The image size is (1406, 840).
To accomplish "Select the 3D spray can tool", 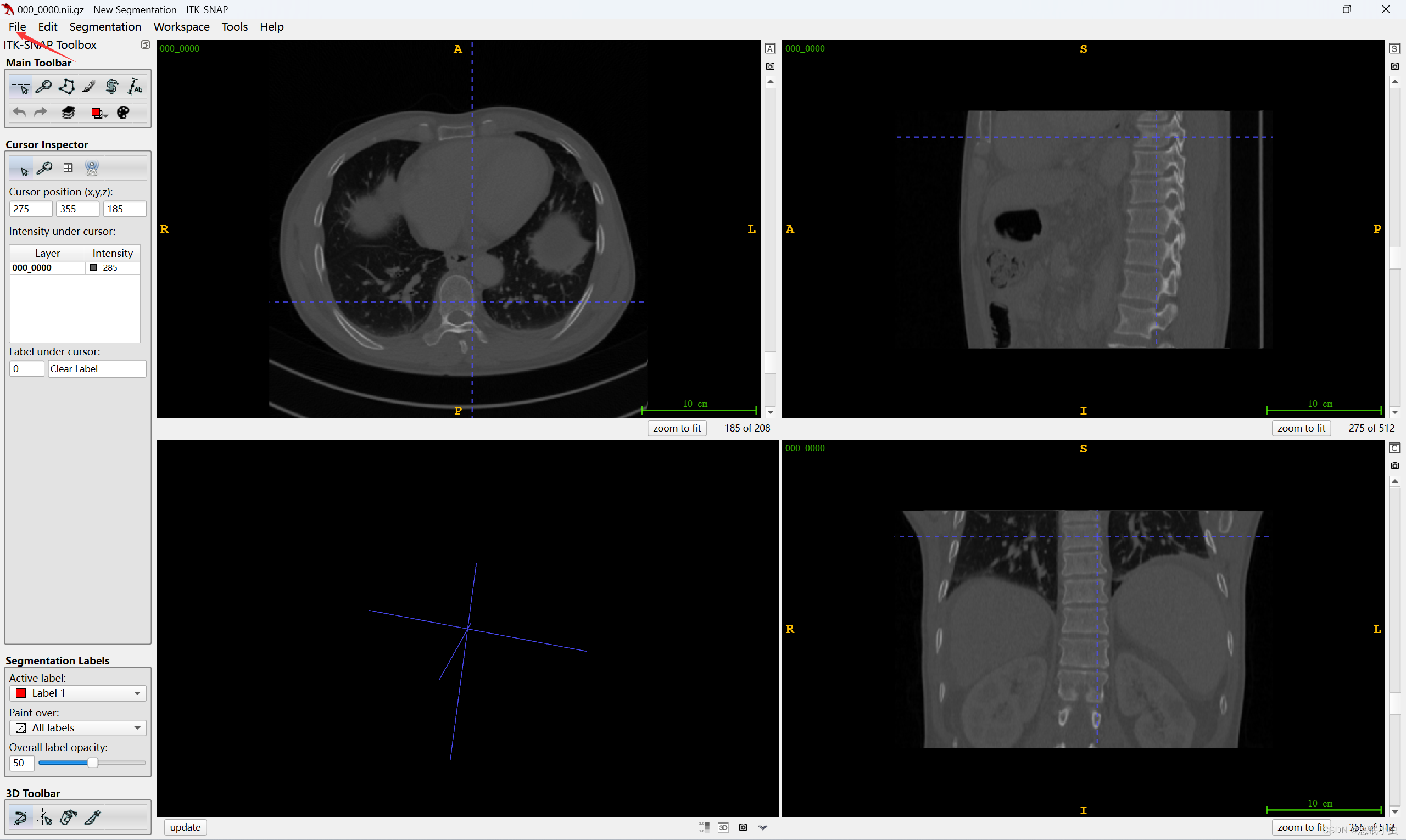I will tap(69, 817).
